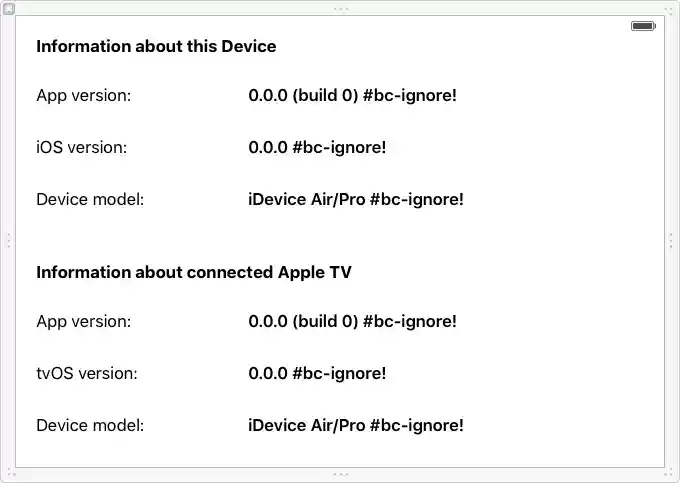Click the top edge resize handle dots
Viewport: 680px width, 483px height.
tap(340, 8)
